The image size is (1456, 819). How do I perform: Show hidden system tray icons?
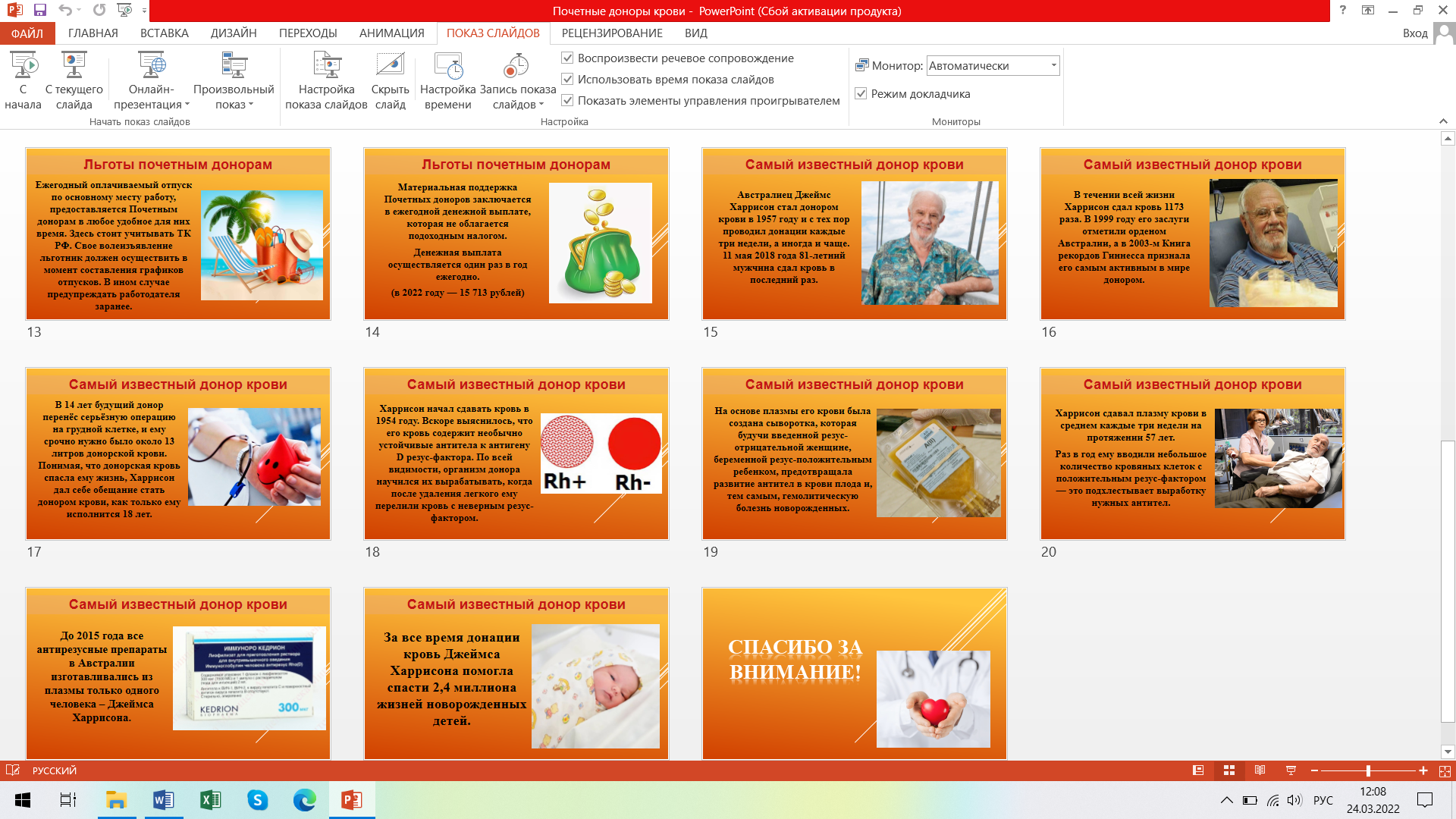pos(1226,800)
